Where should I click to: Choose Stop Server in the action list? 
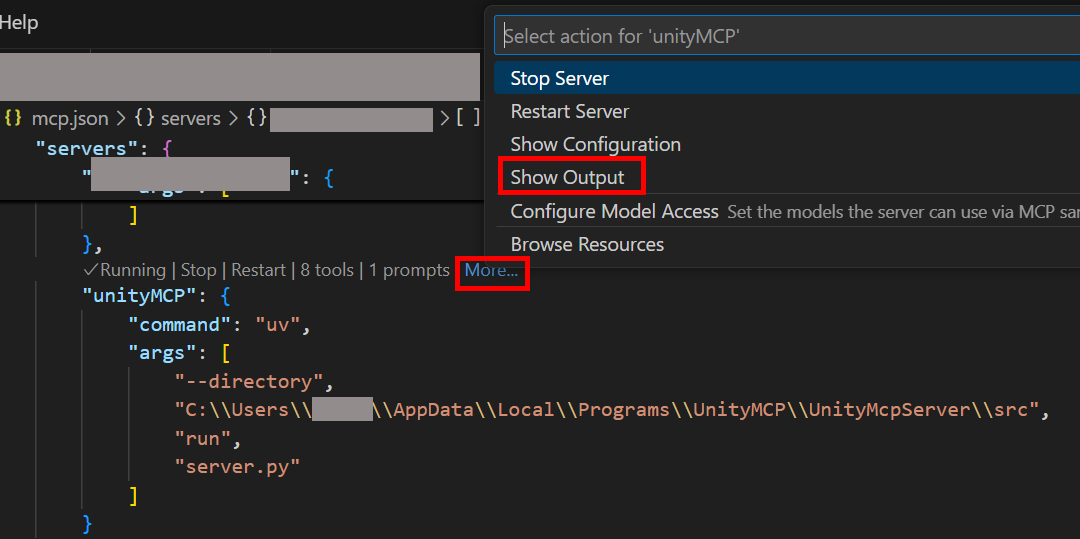click(x=559, y=78)
